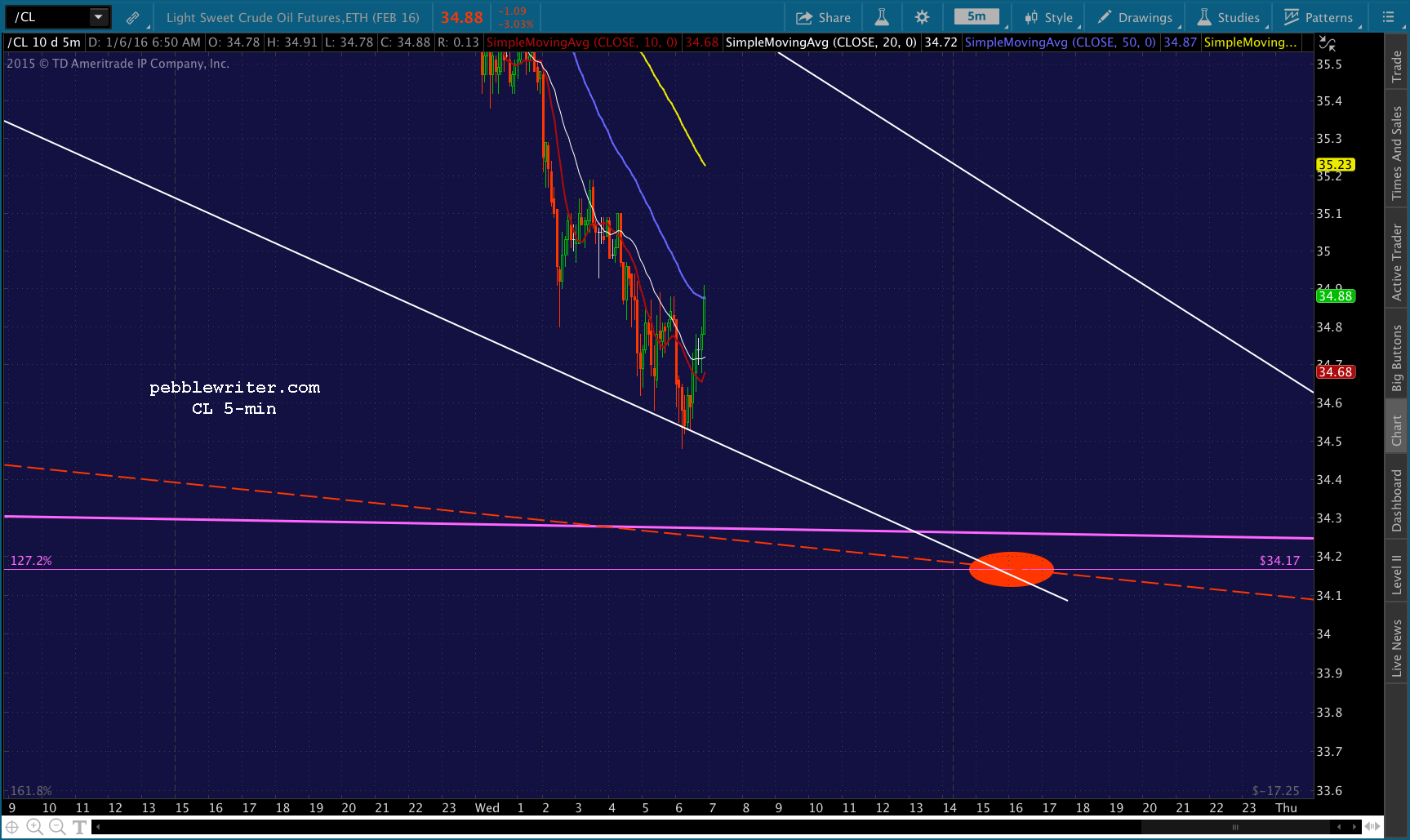Click the zoom in magnifier icon
Screen dimensions: 1410x840
34,827
